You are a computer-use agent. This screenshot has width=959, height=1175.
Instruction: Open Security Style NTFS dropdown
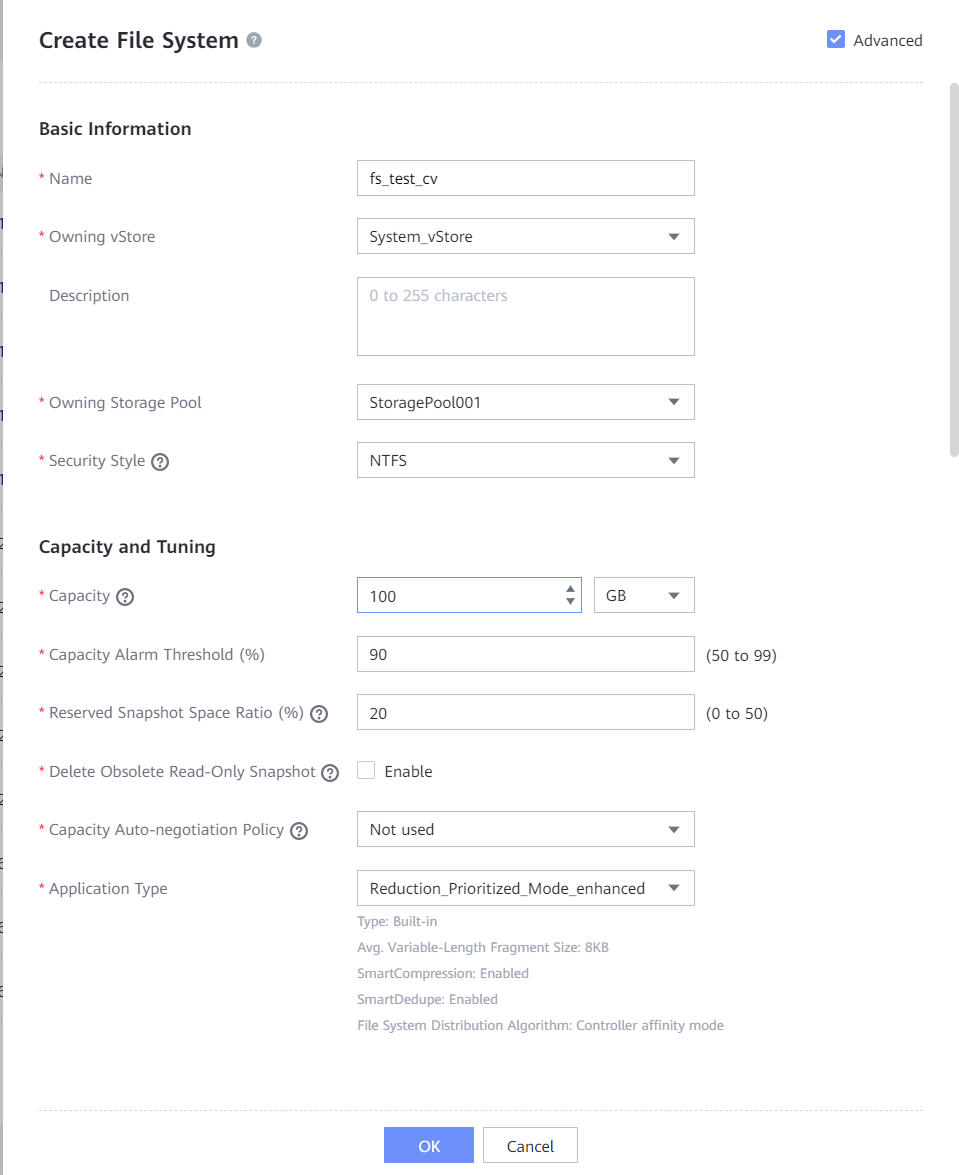click(x=525, y=461)
